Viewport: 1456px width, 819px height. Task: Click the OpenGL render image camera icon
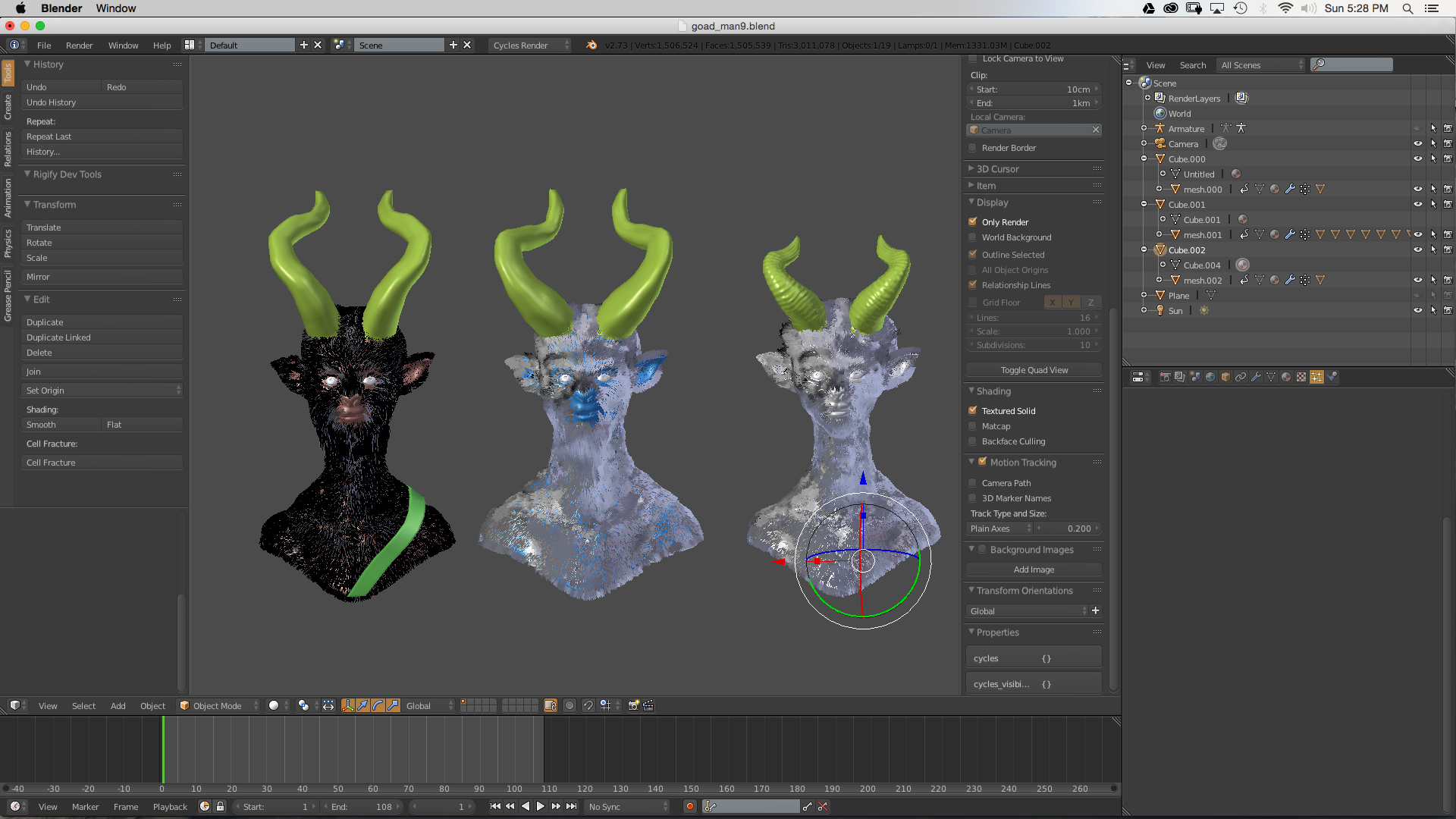click(x=633, y=705)
